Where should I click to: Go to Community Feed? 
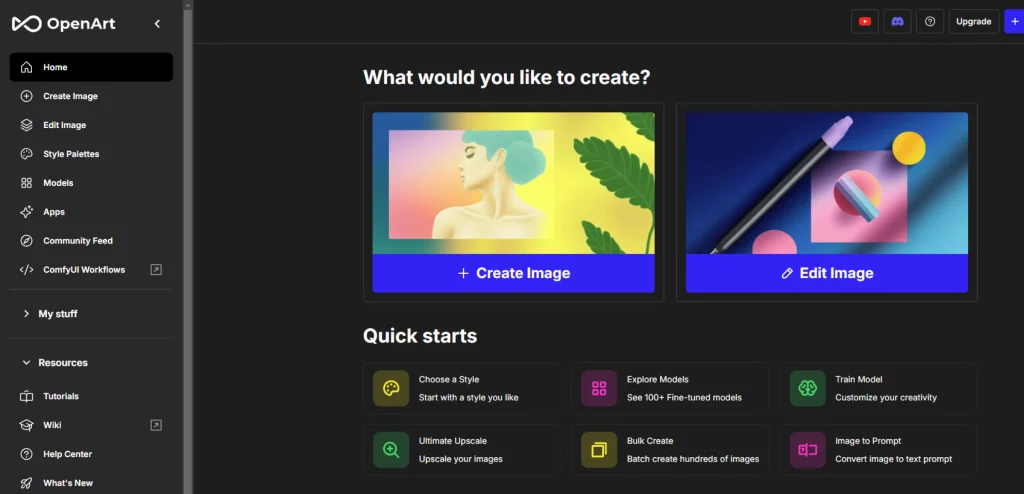[x=77, y=241]
